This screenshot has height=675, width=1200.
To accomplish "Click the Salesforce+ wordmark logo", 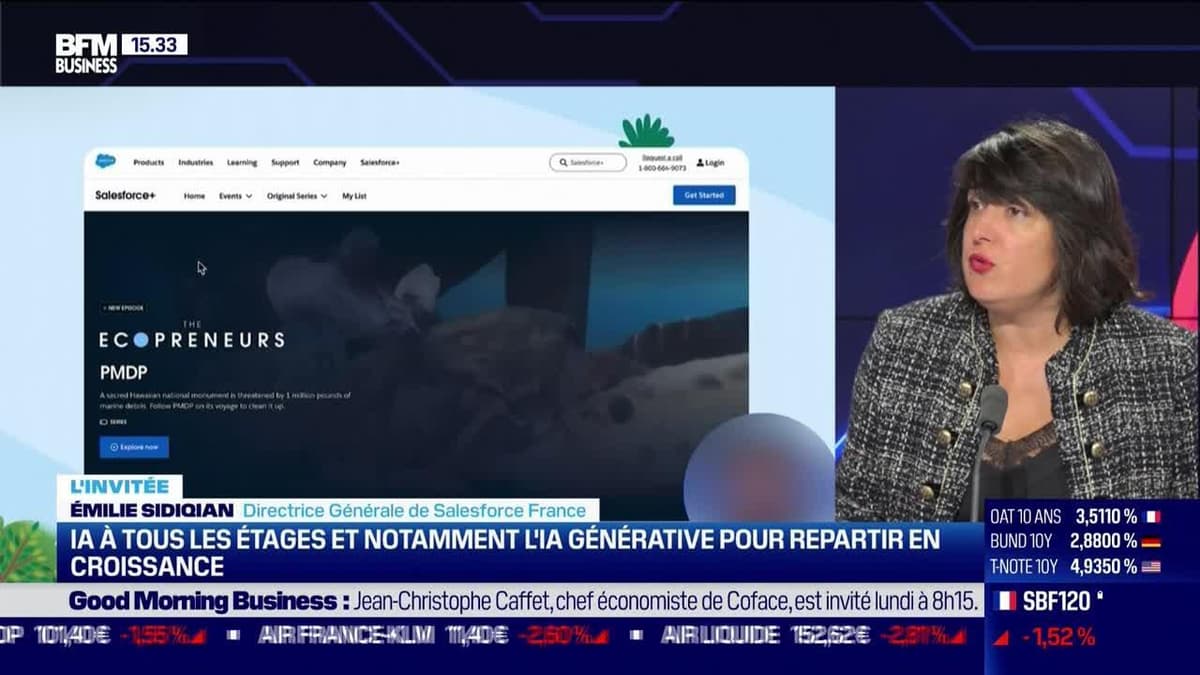I will 125,196.
